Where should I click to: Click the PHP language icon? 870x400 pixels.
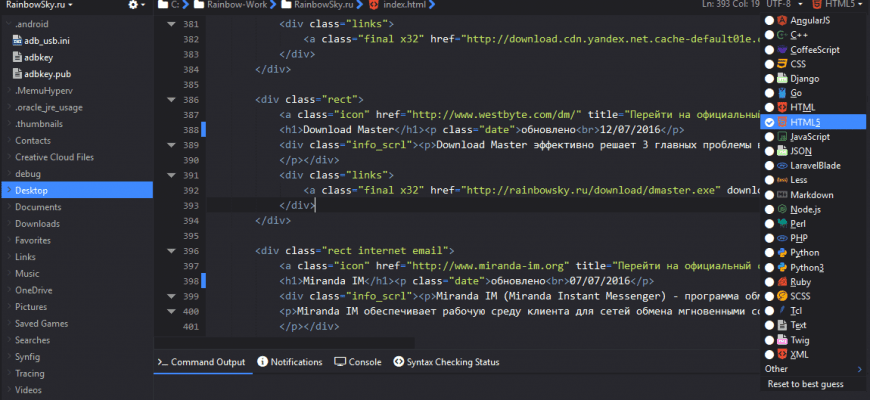pyautogui.click(x=782, y=238)
